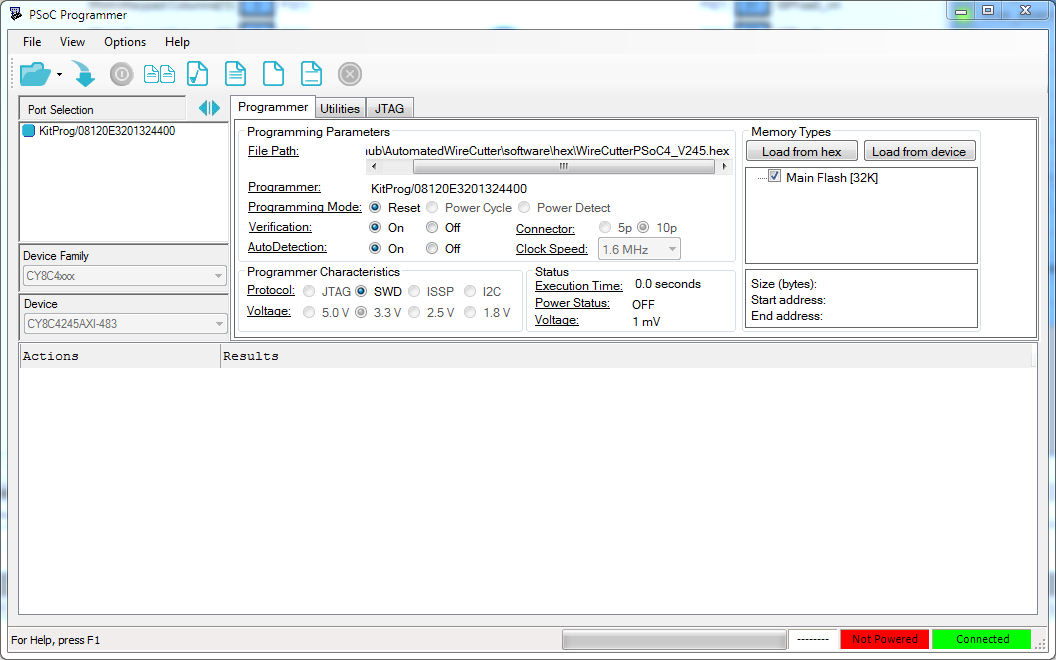Click the blue Port Selection arrows icon
The image size is (1056, 660).
coord(209,108)
